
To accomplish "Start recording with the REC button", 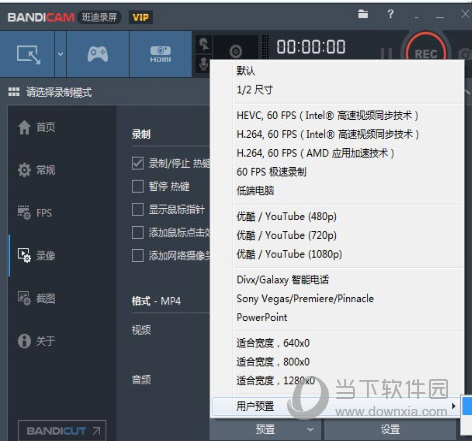I will tap(426, 53).
